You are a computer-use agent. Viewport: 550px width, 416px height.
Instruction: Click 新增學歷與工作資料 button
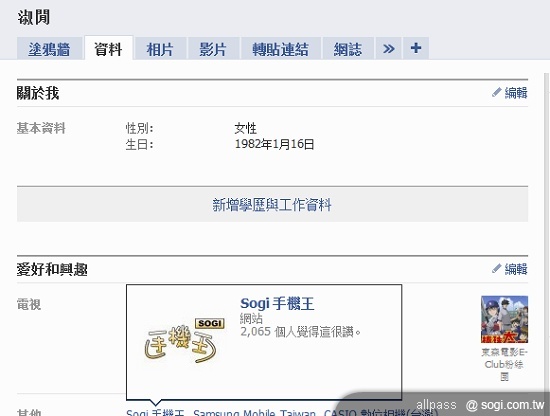[272, 204]
